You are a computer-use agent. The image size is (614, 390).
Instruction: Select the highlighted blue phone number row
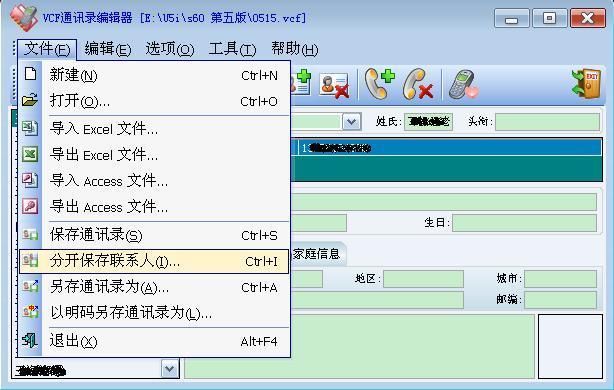coord(446,148)
